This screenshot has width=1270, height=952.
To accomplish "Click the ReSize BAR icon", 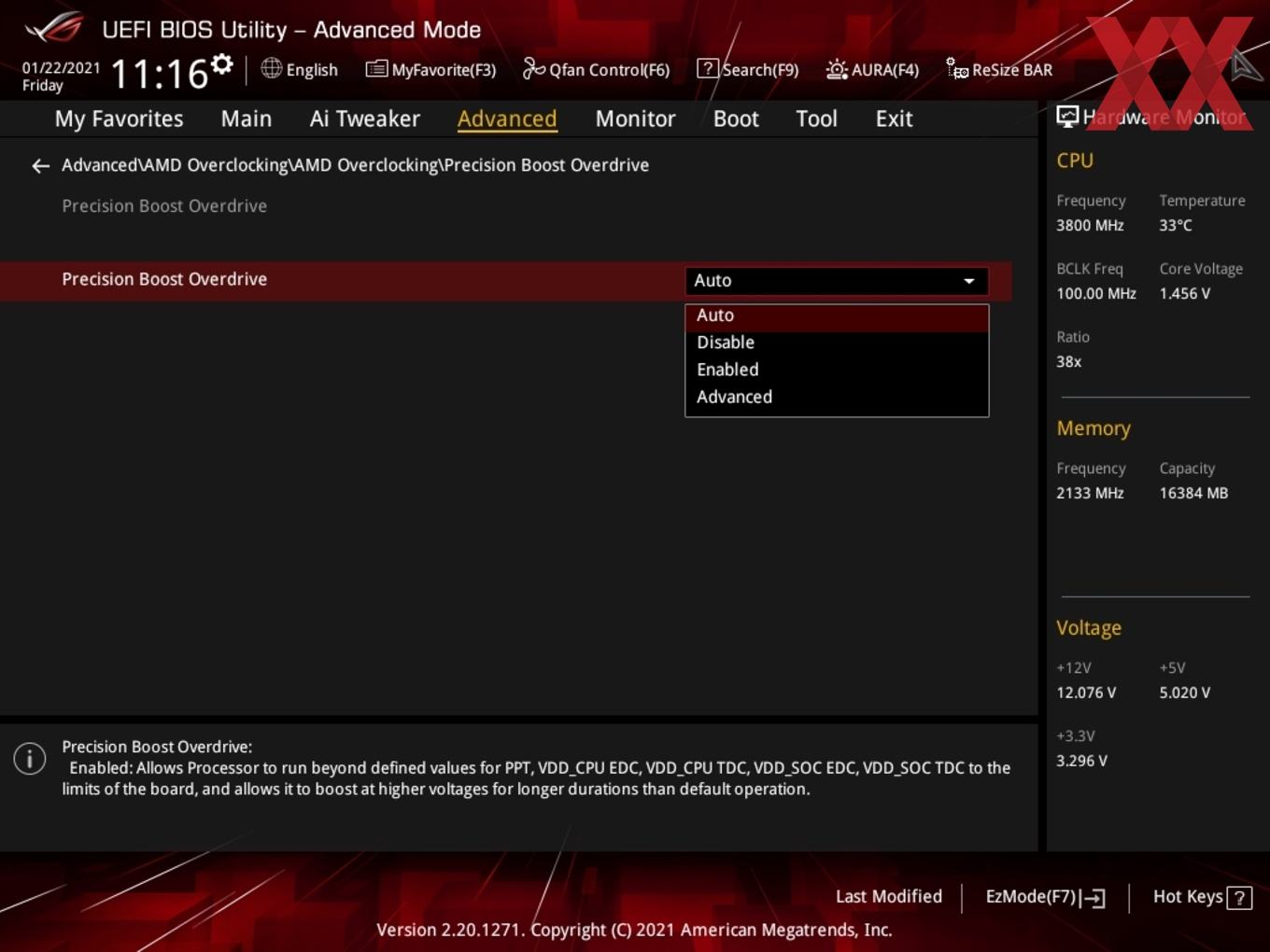I will 957,69.
